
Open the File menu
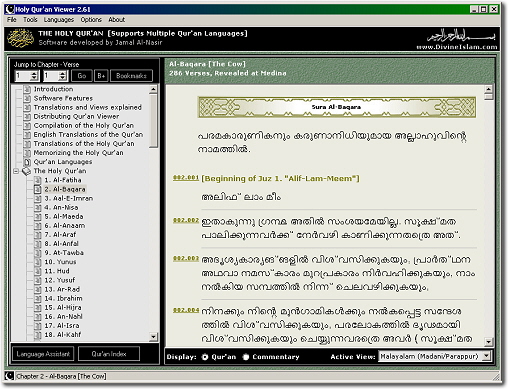(12, 20)
